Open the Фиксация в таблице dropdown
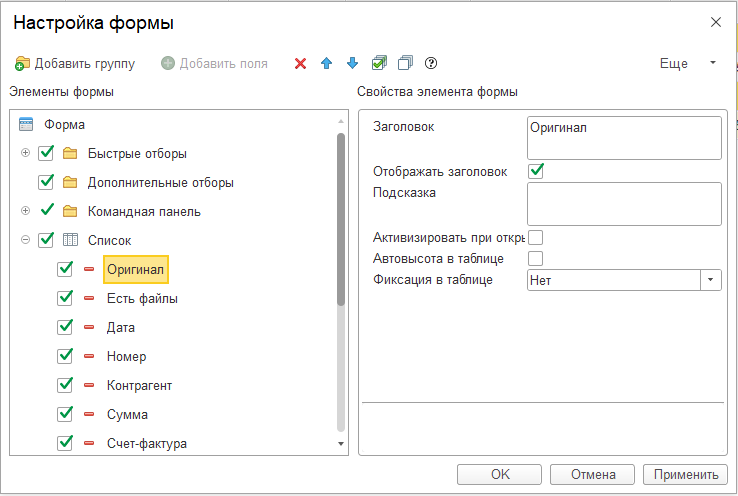 point(711,280)
